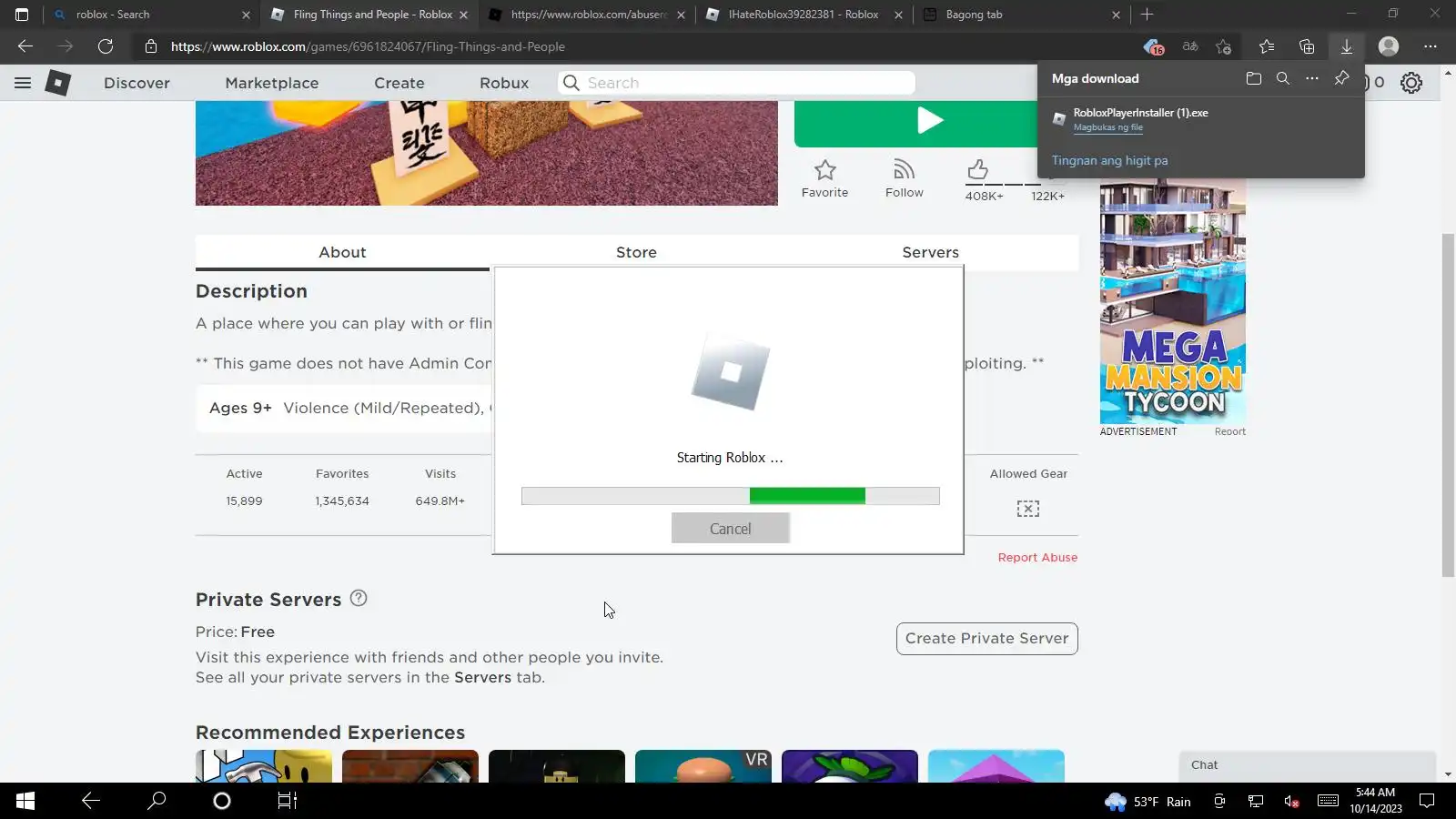
Task: Click the translate/read aloud address bar icon
Action: tap(1189, 46)
